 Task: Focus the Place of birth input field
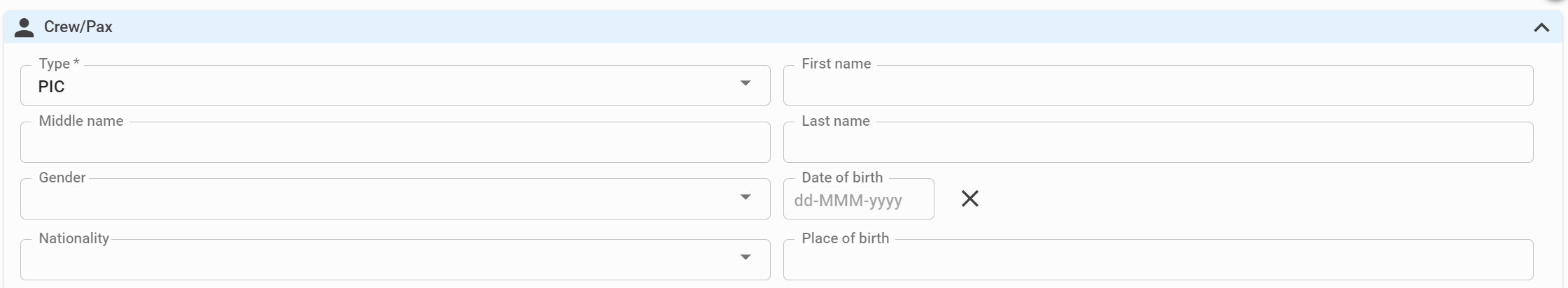point(1158,260)
